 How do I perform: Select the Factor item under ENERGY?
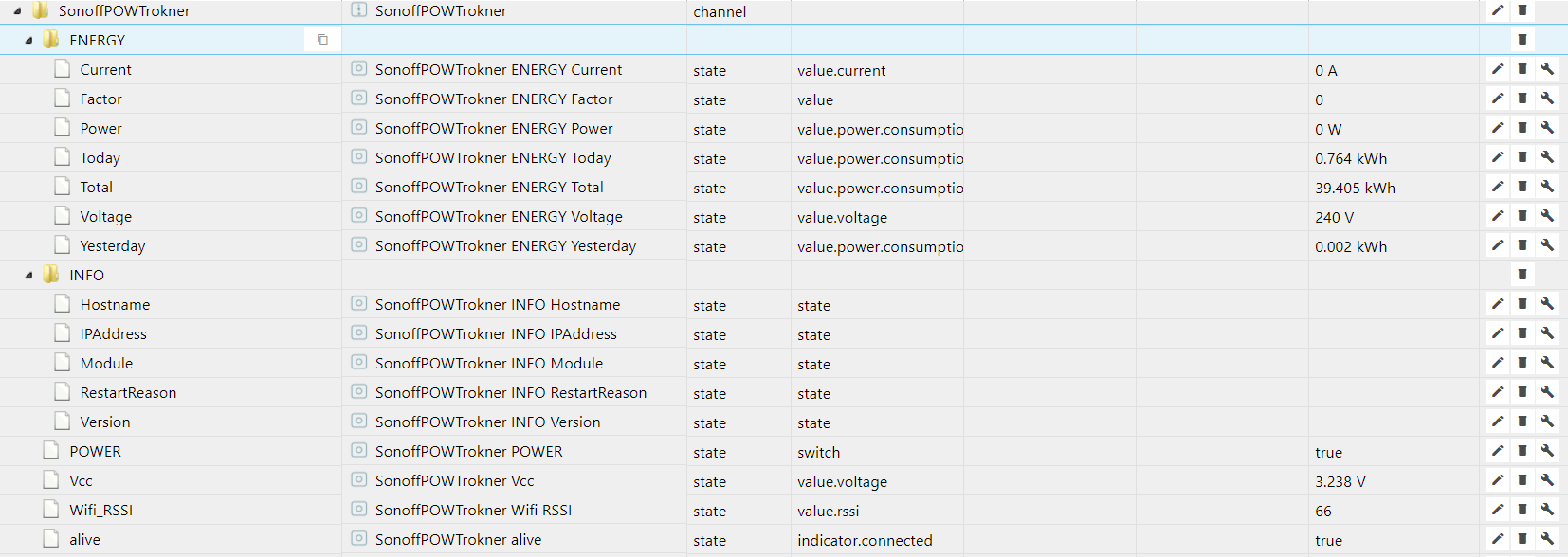pyautogui.click(x=100, y=99)
